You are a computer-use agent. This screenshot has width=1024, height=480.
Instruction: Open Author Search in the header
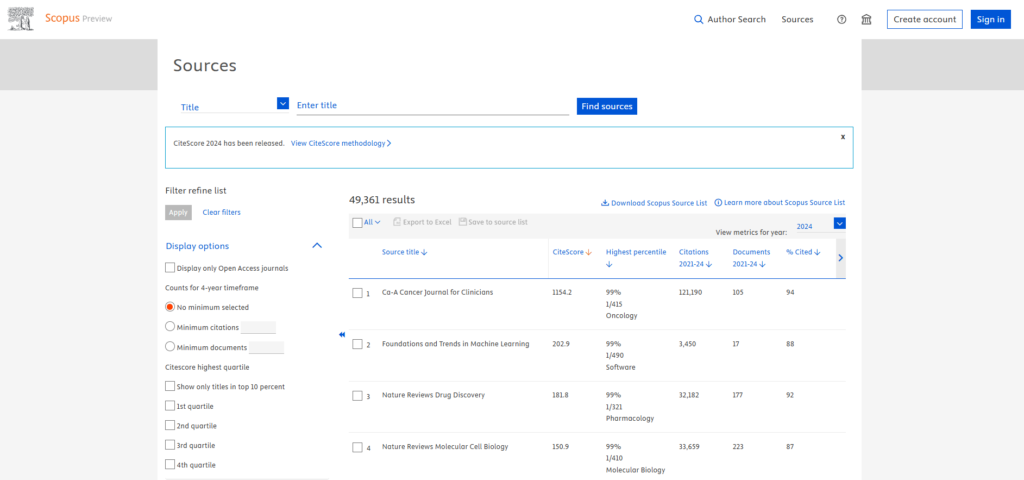click(x=729, y=19)
